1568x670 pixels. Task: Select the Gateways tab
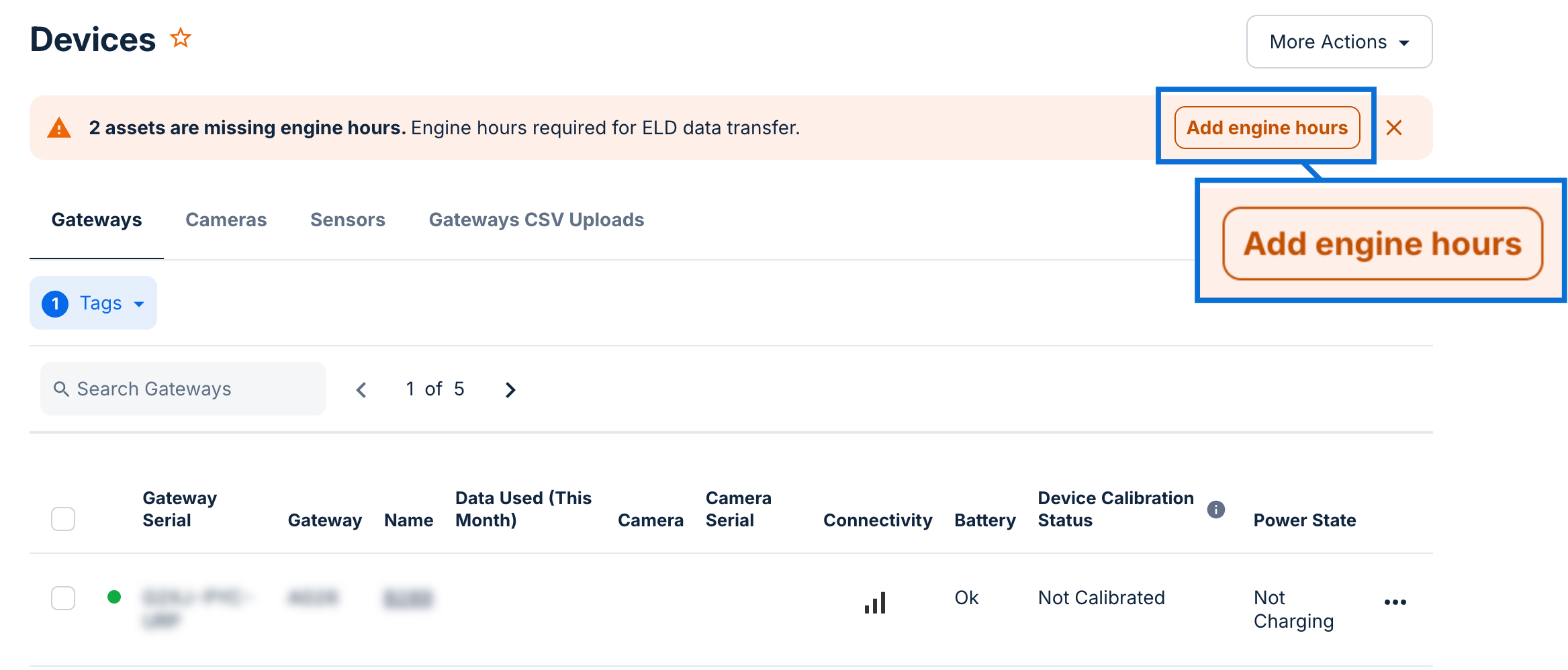coord(97,220)
